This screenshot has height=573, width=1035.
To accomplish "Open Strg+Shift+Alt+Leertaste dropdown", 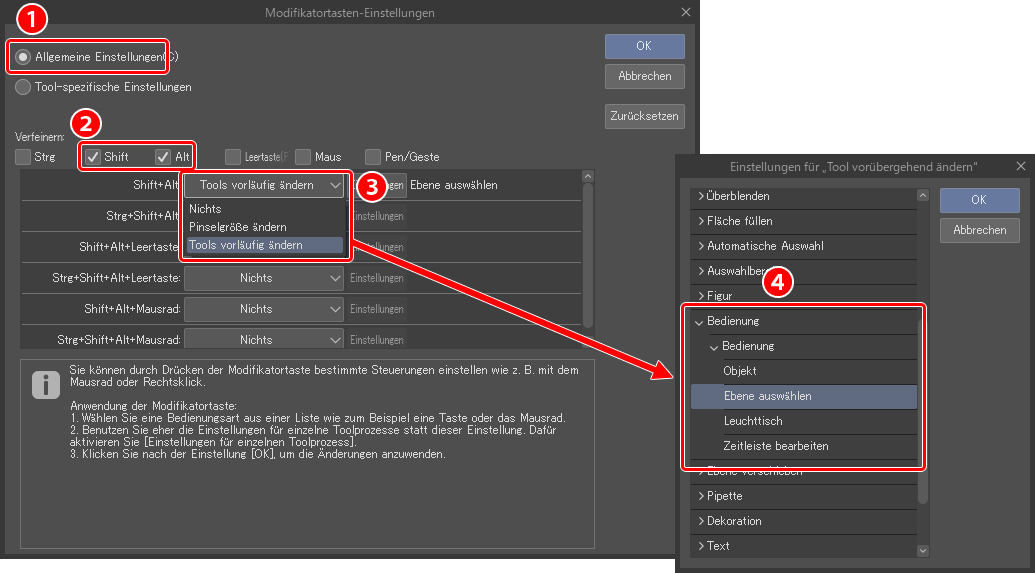I will coord(266,278).
